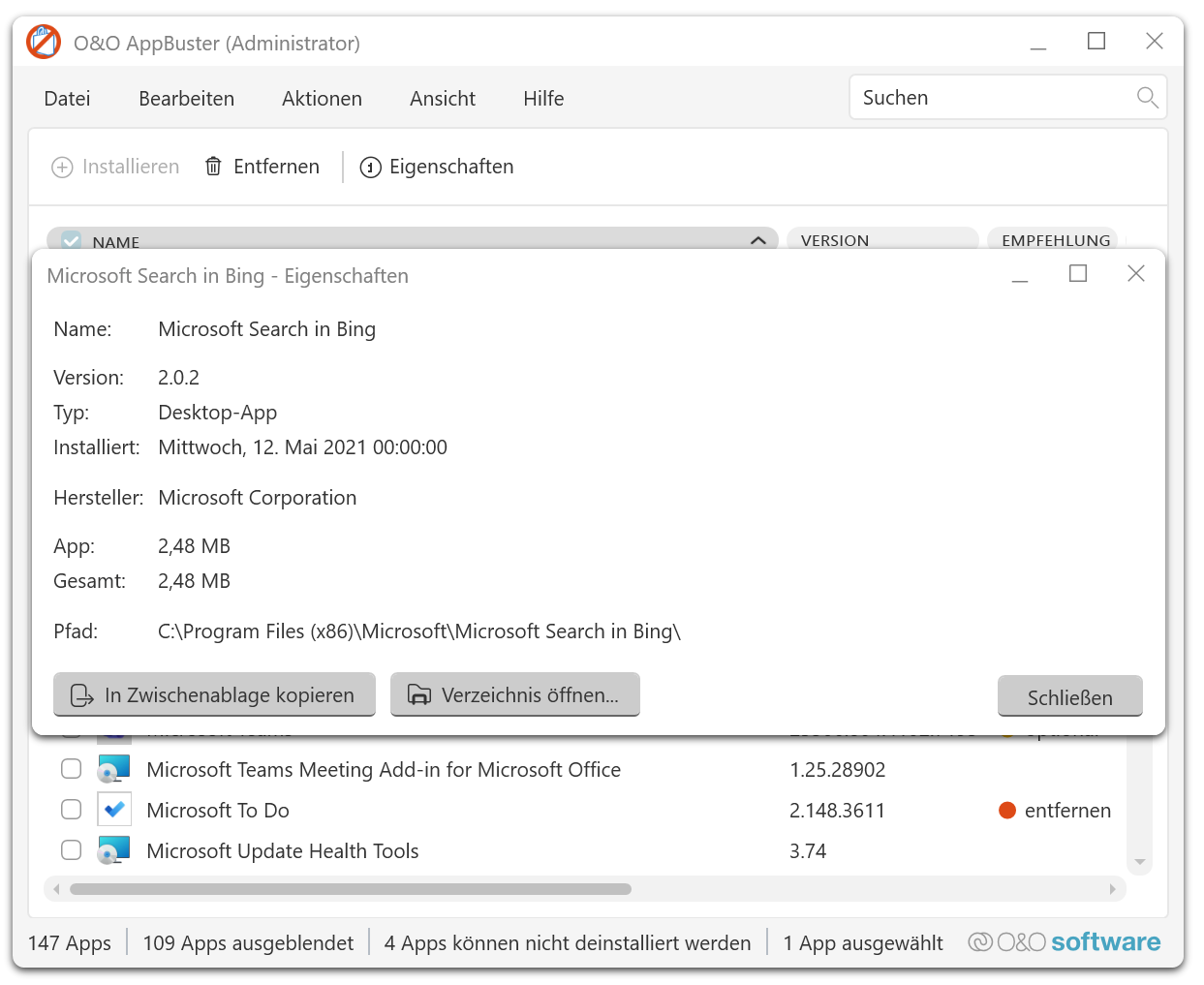
Task: Tick the Microsoft Update Health Tools checkbox
Action: (72, 850)
